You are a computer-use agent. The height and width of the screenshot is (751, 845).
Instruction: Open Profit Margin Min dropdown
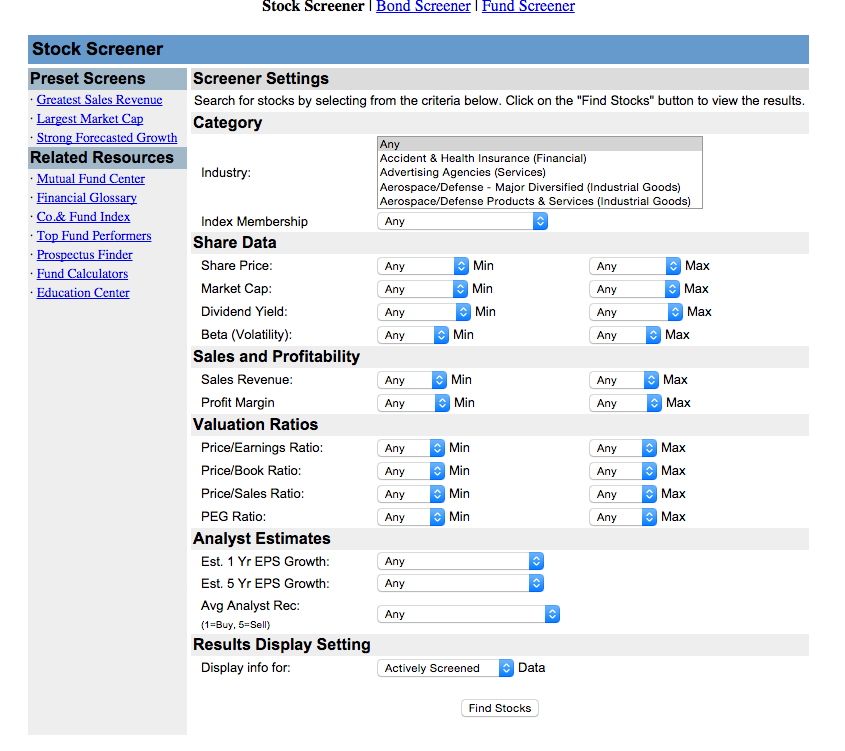pyautogui.click(x=413, y=403)
